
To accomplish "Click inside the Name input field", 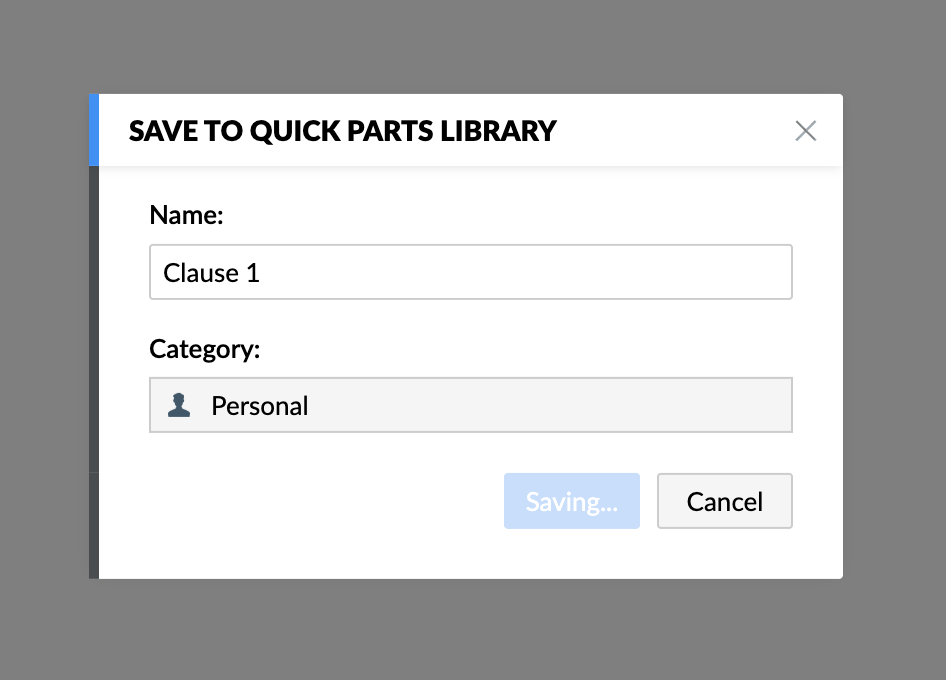I will (470, 272).
